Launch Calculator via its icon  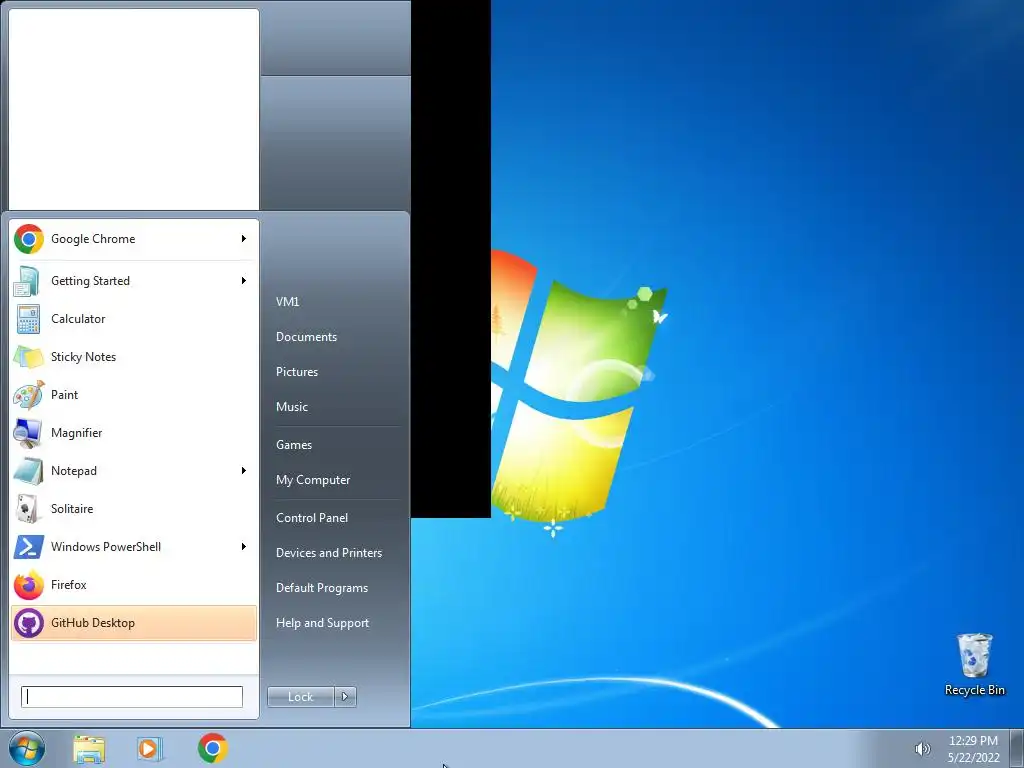coord(28,319)
